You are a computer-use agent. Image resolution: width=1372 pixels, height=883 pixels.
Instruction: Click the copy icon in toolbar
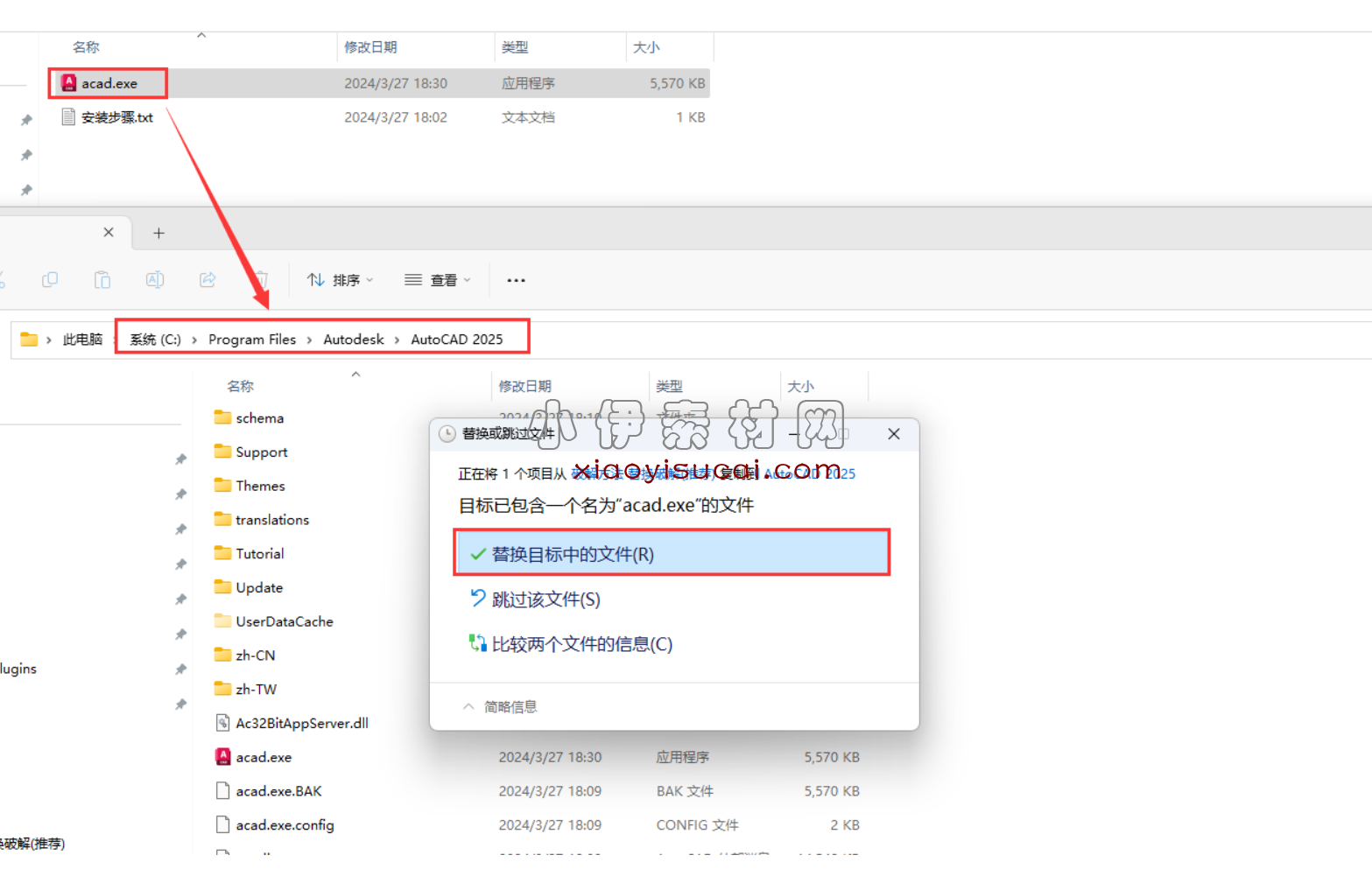[x=50, y=280]
